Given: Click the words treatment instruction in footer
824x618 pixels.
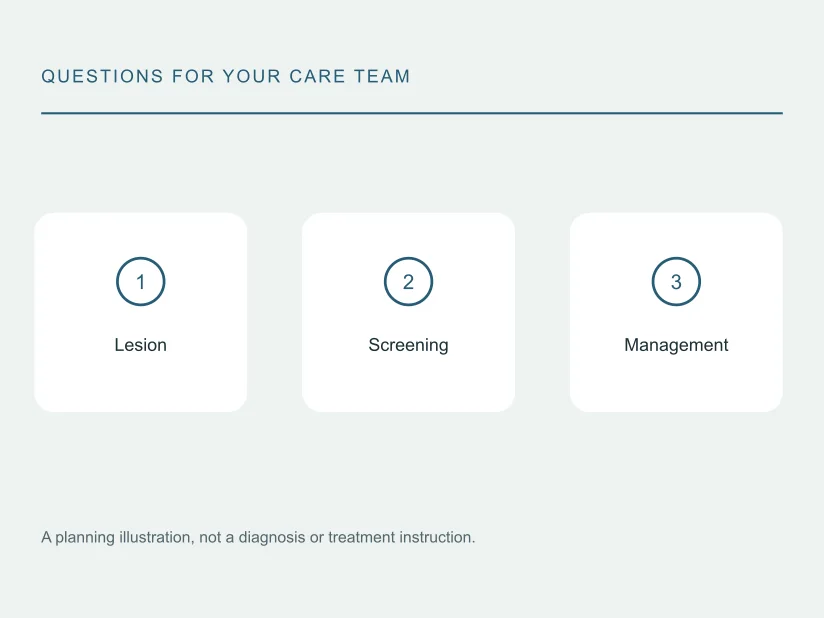Looking at the screenshot, I should tap(401, 538).
